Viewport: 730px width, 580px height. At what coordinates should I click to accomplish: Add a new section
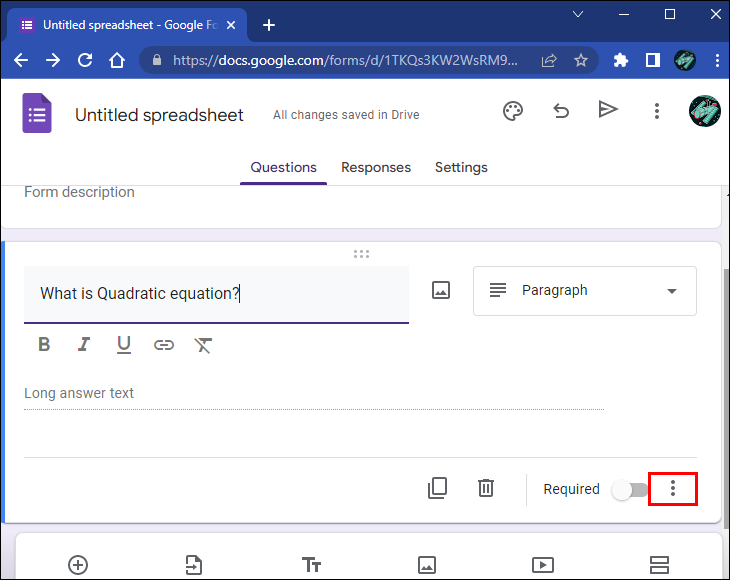pos(659,565)
